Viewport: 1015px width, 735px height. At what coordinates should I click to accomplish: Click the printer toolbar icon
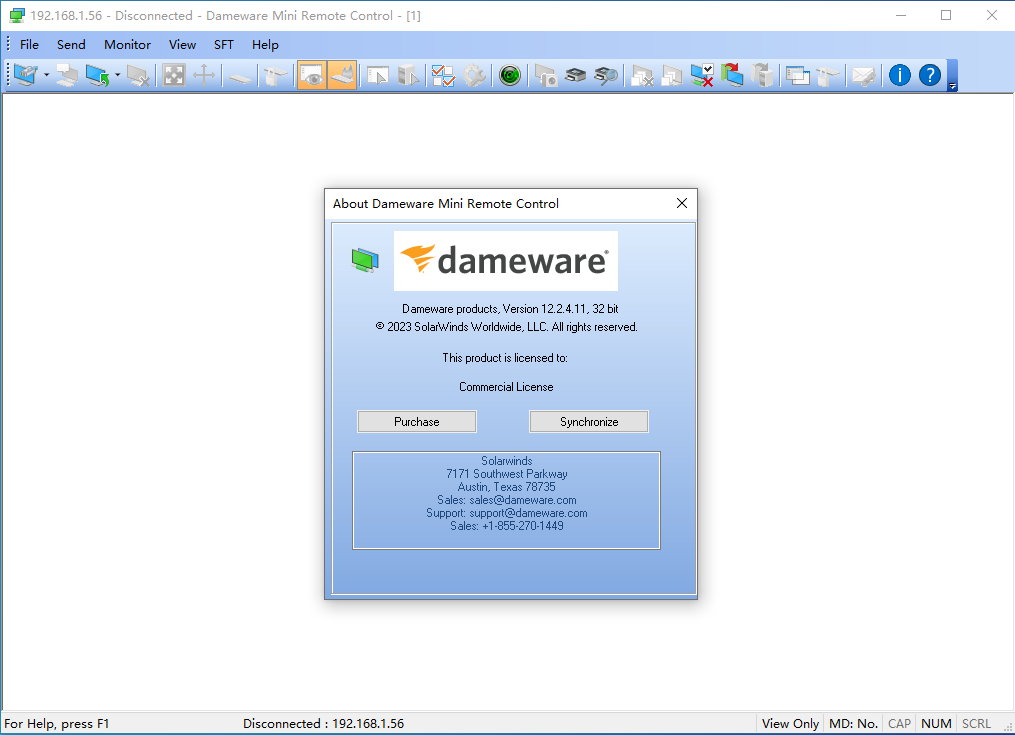coord(576,75)
